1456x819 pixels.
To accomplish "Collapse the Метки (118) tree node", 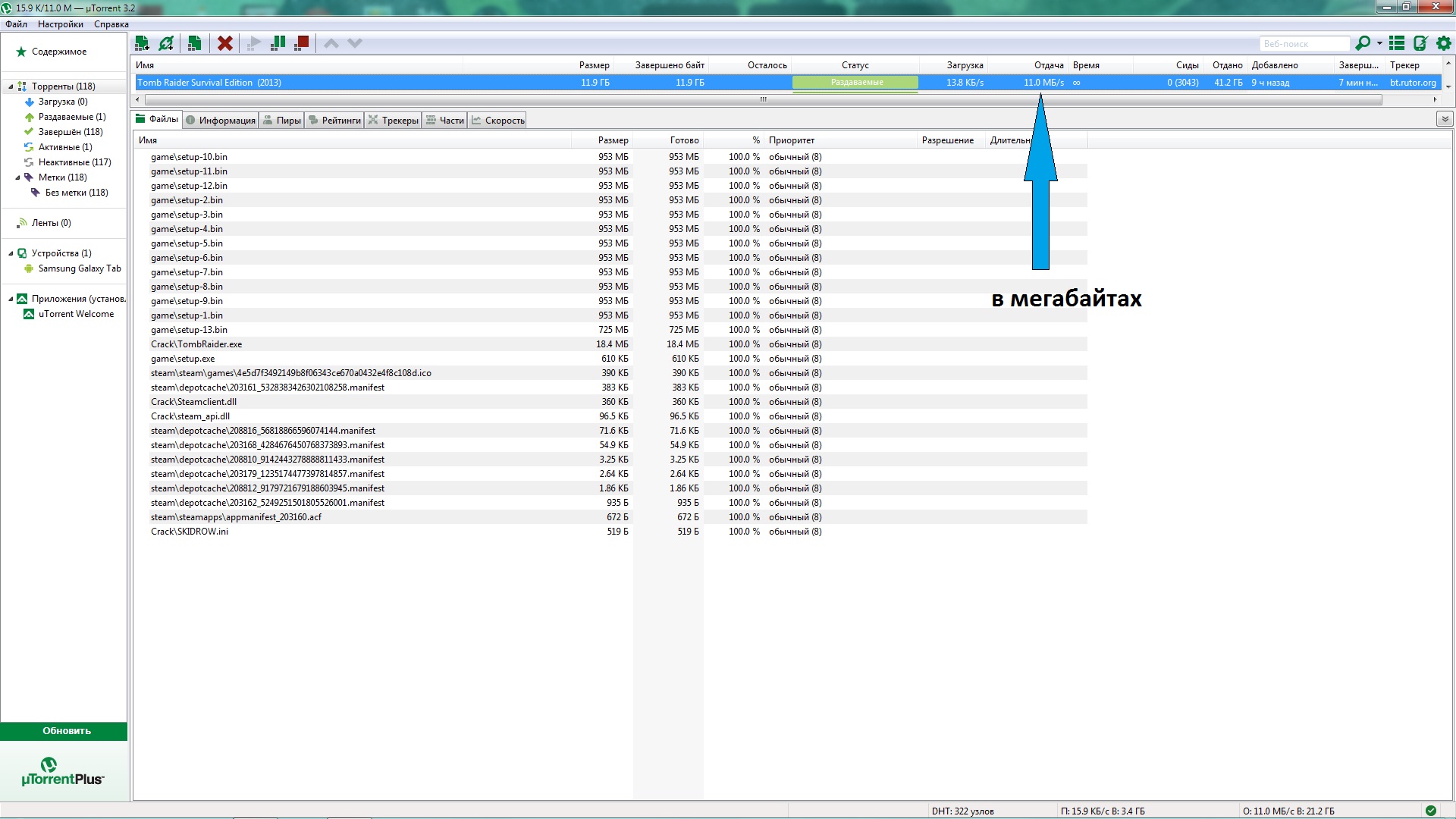I will tap(17, 177).
